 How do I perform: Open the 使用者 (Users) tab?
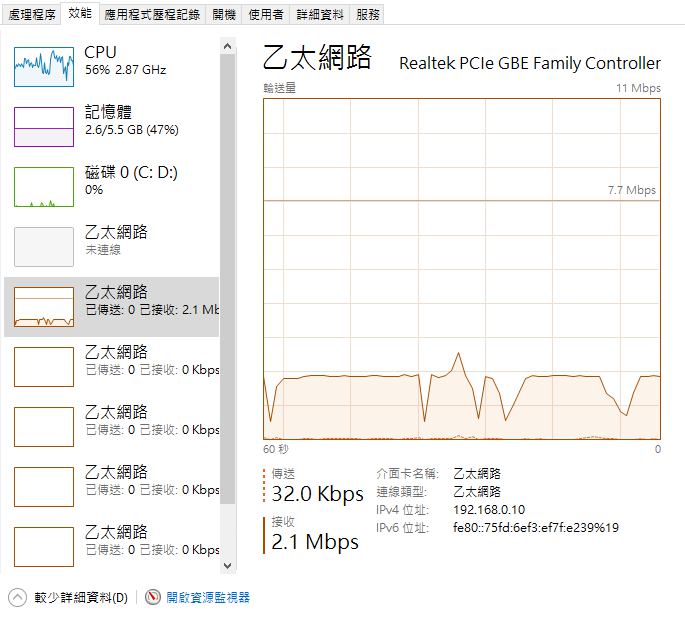(x=265, y=15)
